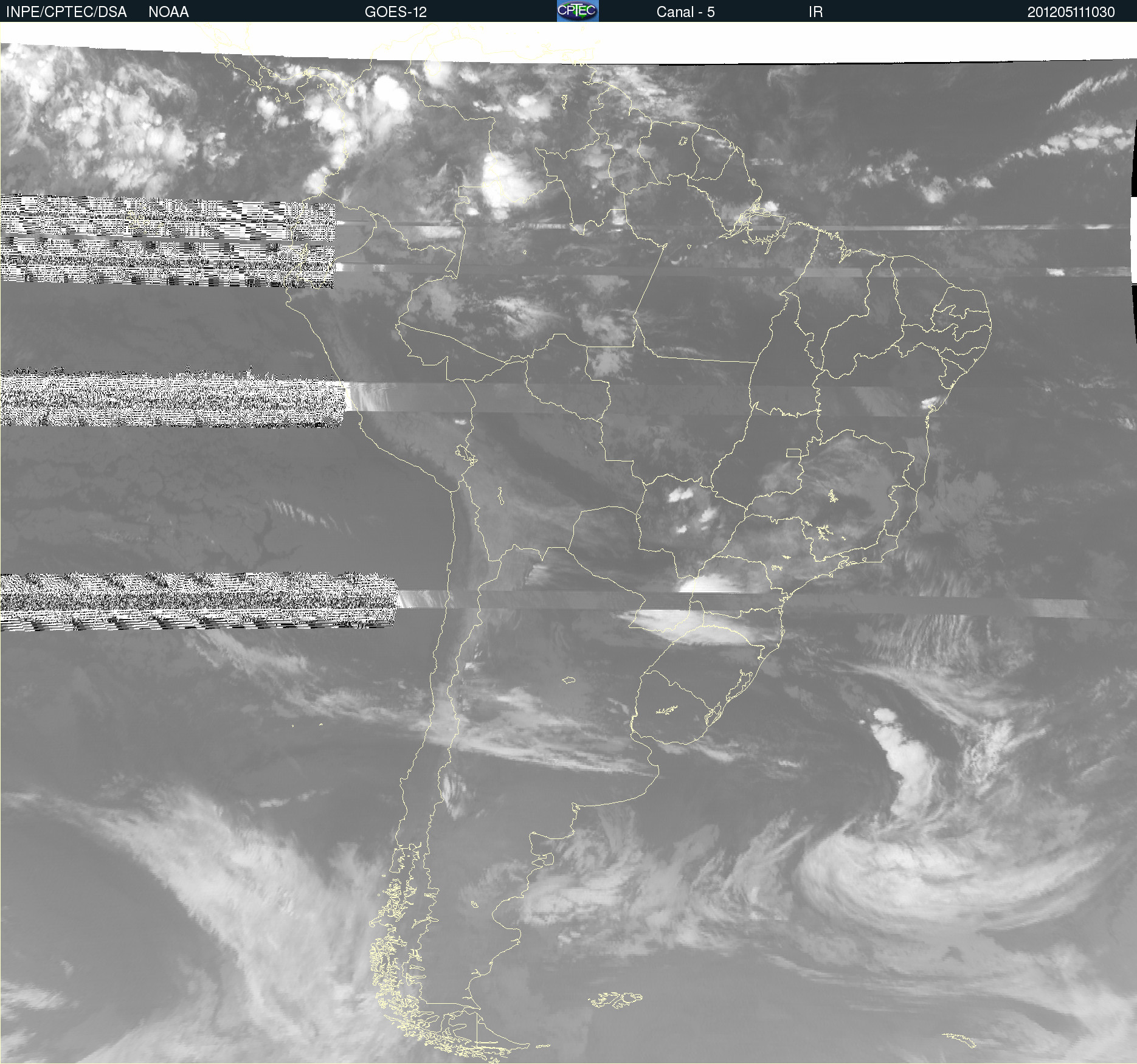
Task: Click the 201205111030 timestamp
Action: tap(1071, 12)
